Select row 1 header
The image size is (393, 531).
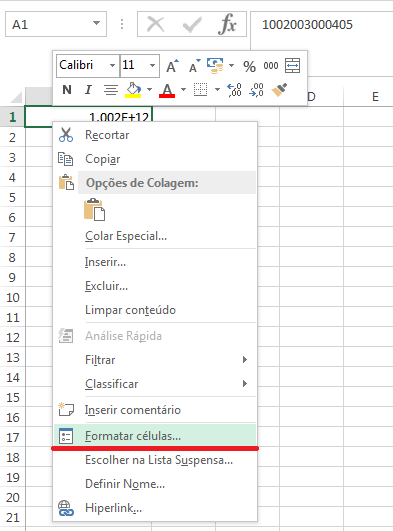[x=13, y=117]
